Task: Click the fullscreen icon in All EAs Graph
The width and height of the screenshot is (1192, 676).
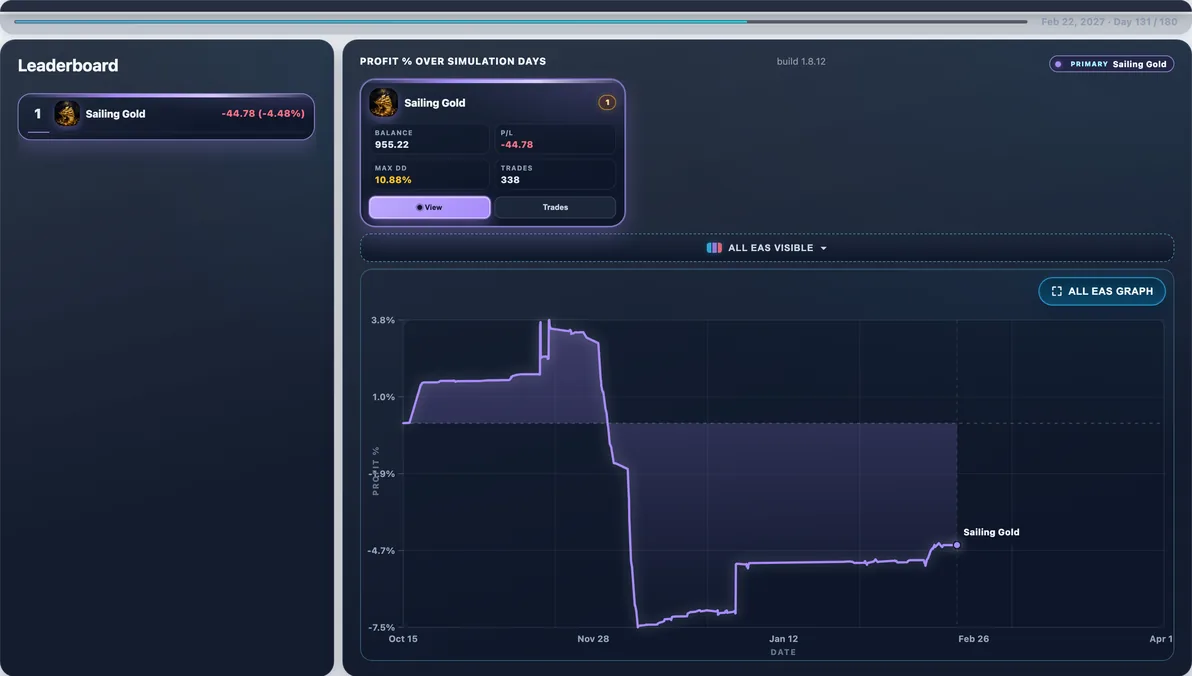Action: pos(1057,291)
